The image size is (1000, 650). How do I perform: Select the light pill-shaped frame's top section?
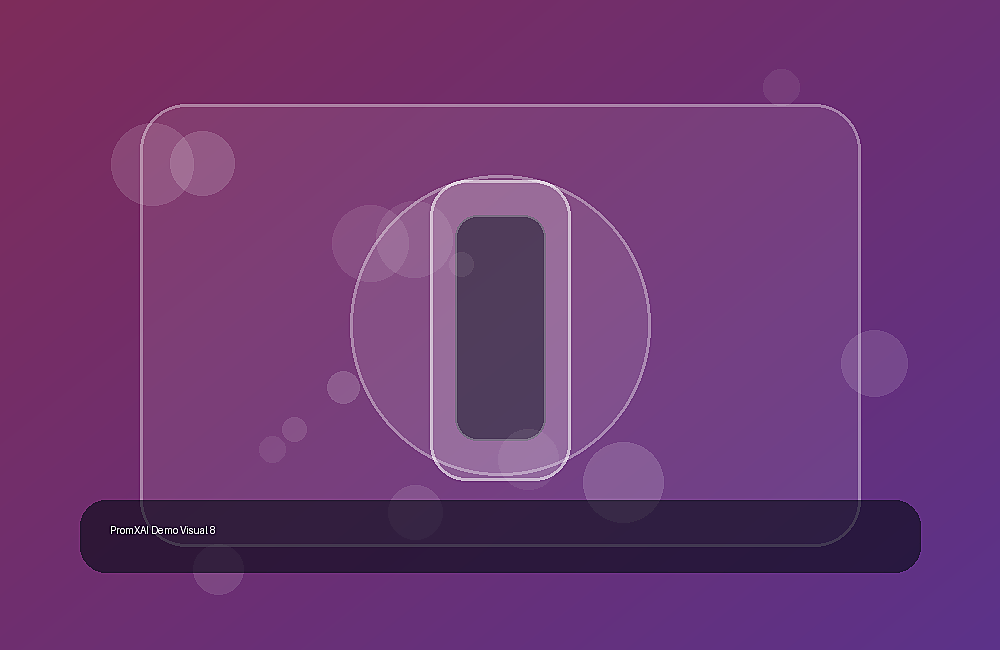click(x=501, y=198)
